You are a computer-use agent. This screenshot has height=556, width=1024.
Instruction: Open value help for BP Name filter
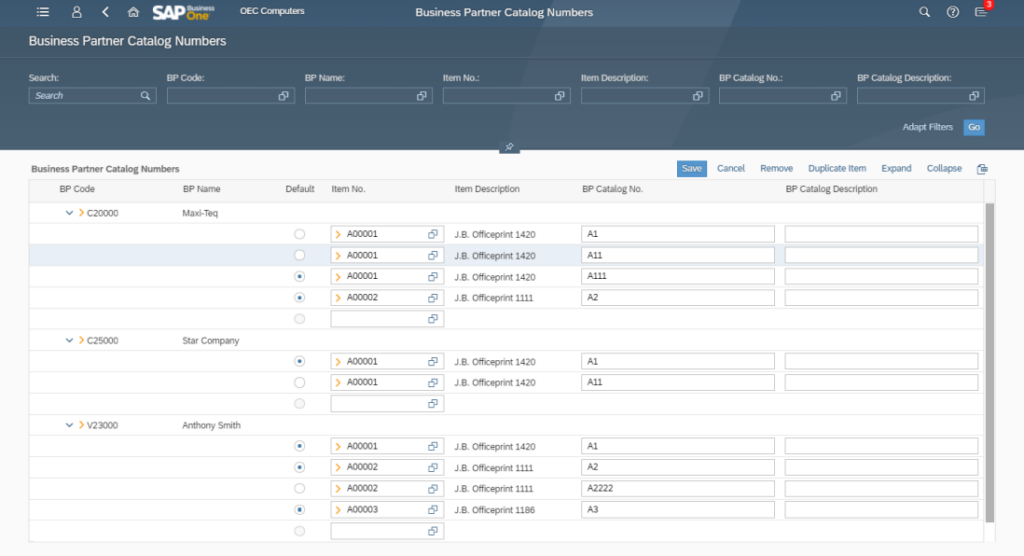coord(422,96)
